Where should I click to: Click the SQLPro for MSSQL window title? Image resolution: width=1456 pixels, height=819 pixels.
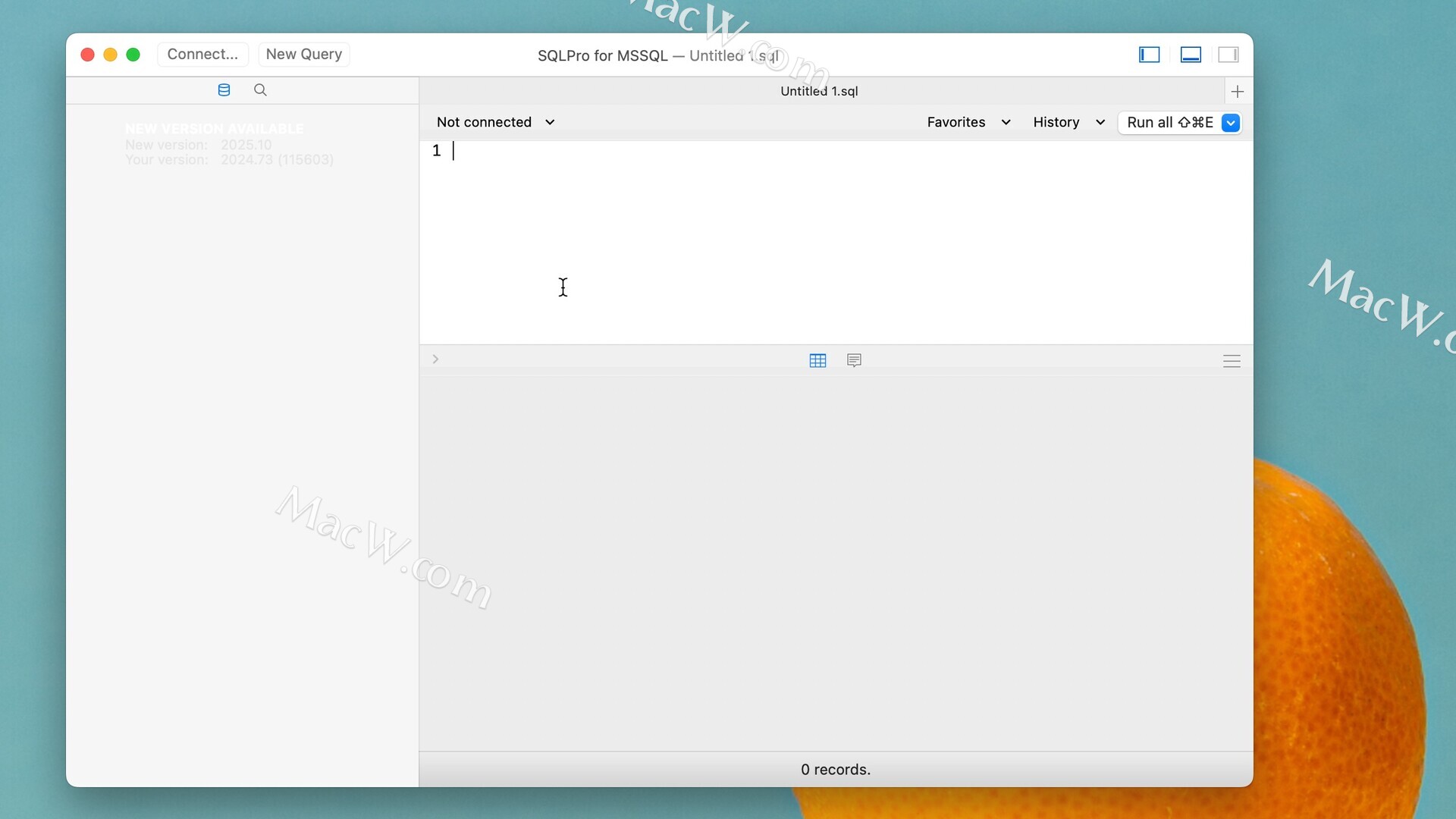pyautogui.click(x=658, y=56)
